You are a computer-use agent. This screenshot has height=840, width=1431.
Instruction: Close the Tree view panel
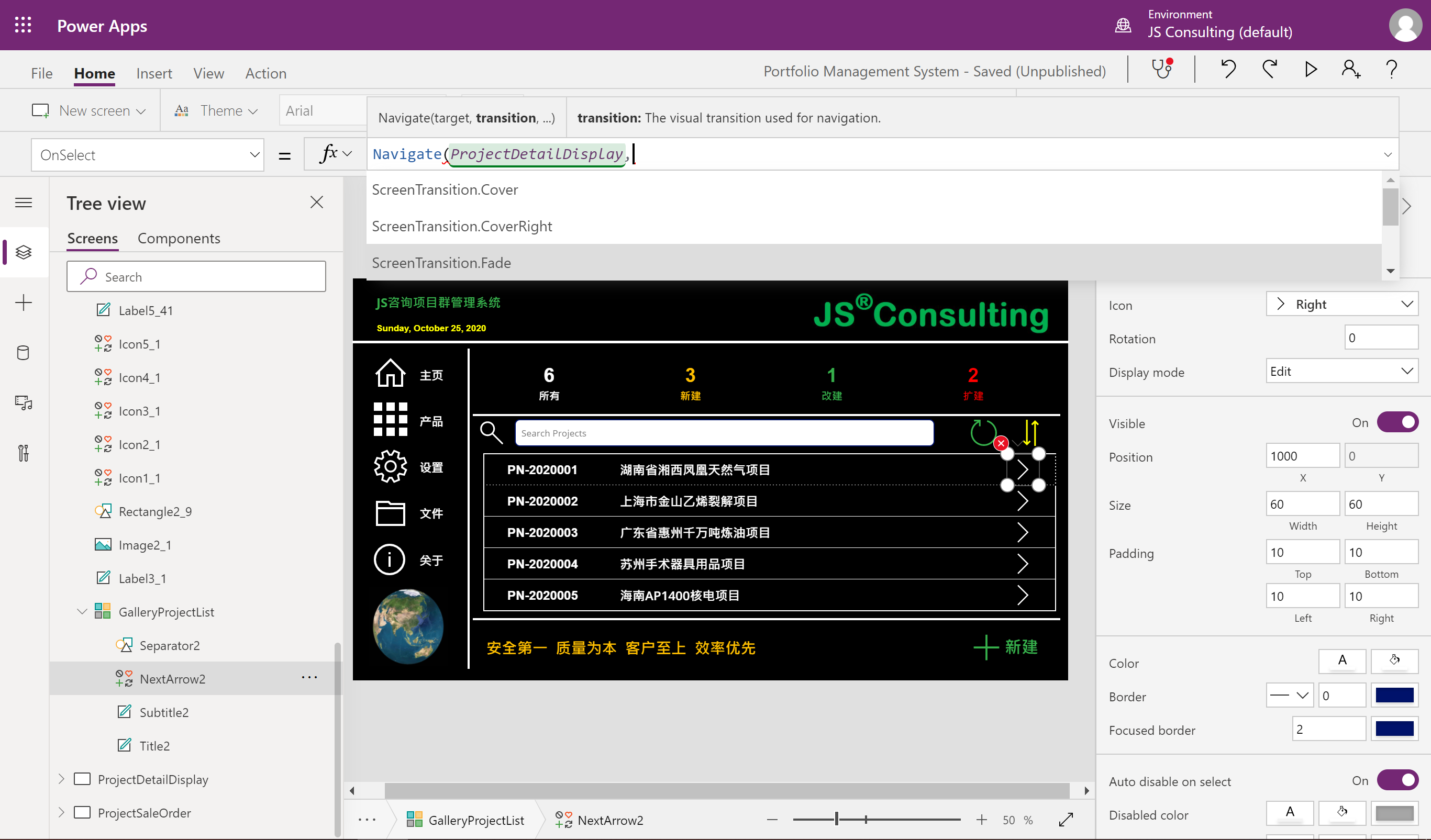[x=317, y=202]
